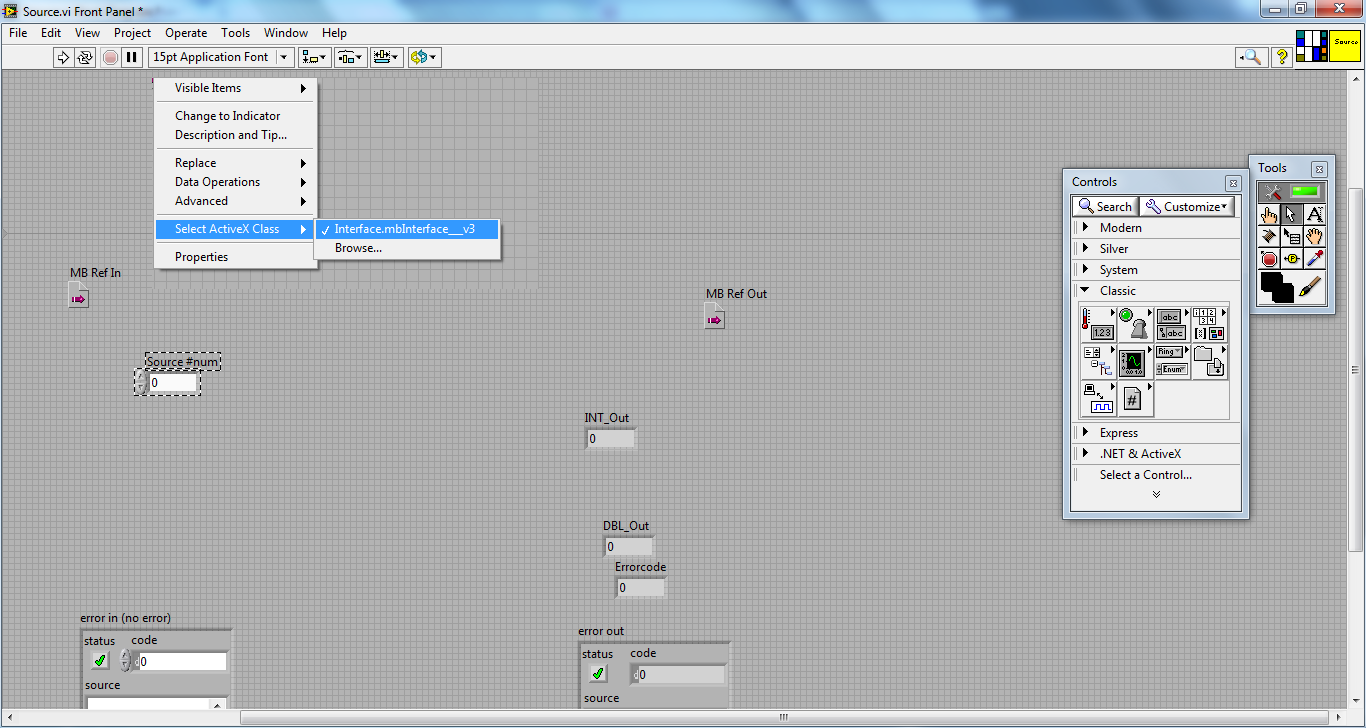The height and width of the screenshot is (728, 1366).
Task: Open the Customize dropdown in Controls palette
Action: point(1187,207)
